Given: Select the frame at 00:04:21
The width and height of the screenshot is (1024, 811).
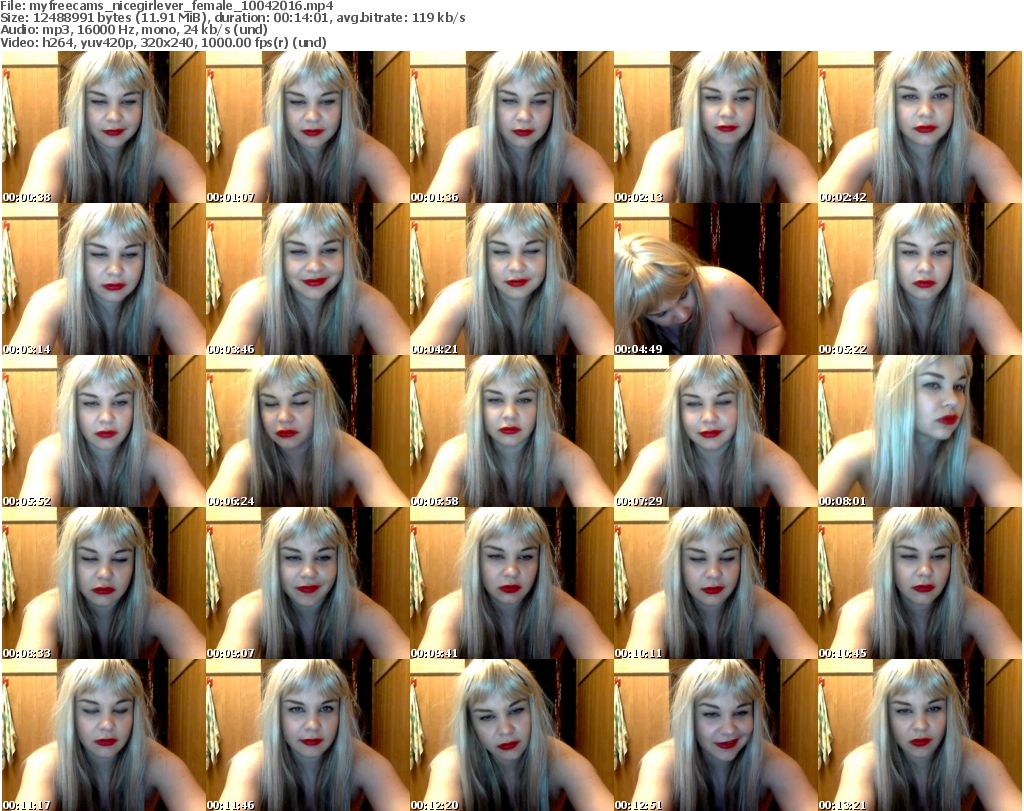Looking at the screenshot, I should 511,279.
